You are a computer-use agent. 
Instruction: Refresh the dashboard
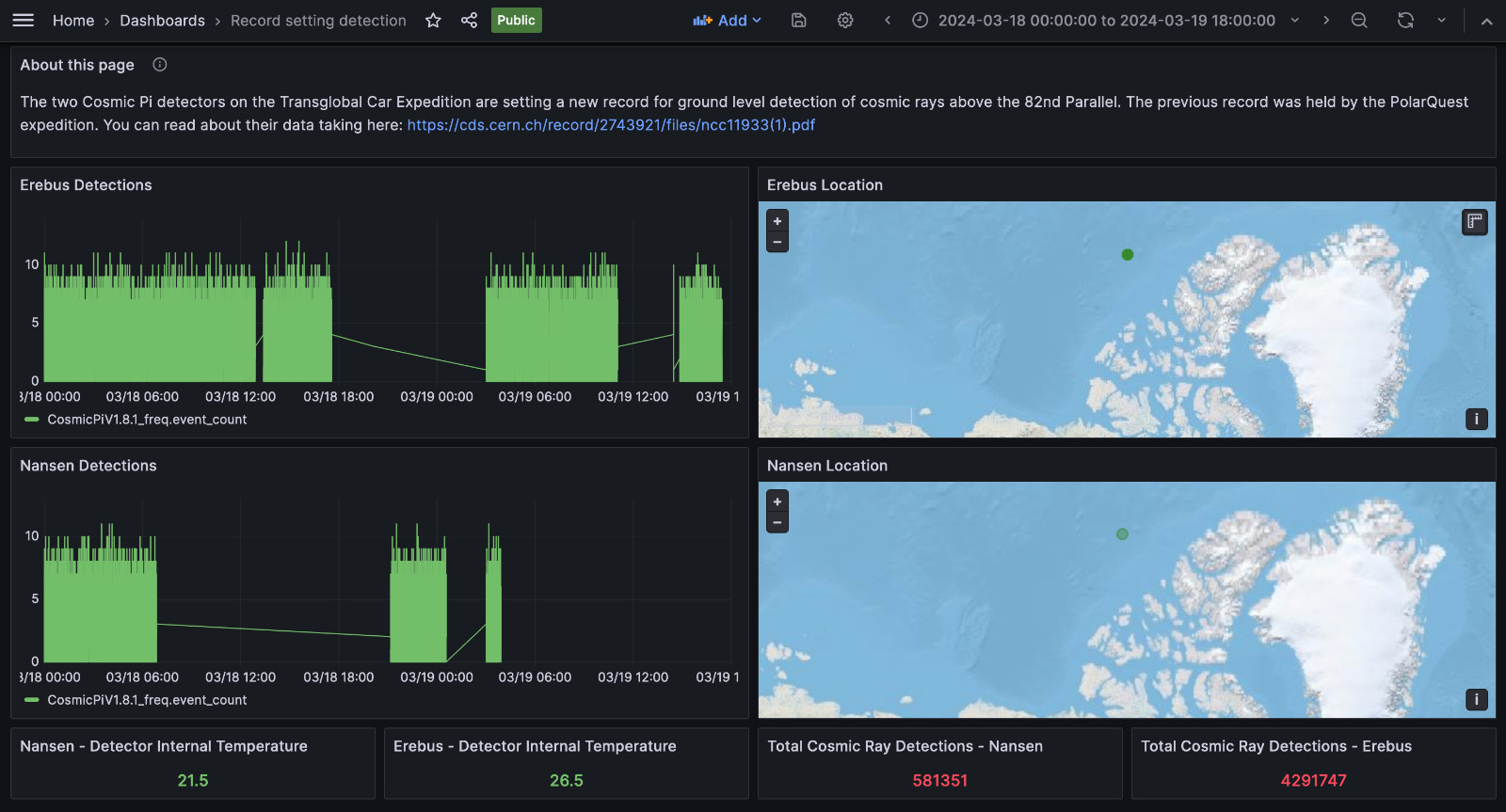(x=1405, y=20)
